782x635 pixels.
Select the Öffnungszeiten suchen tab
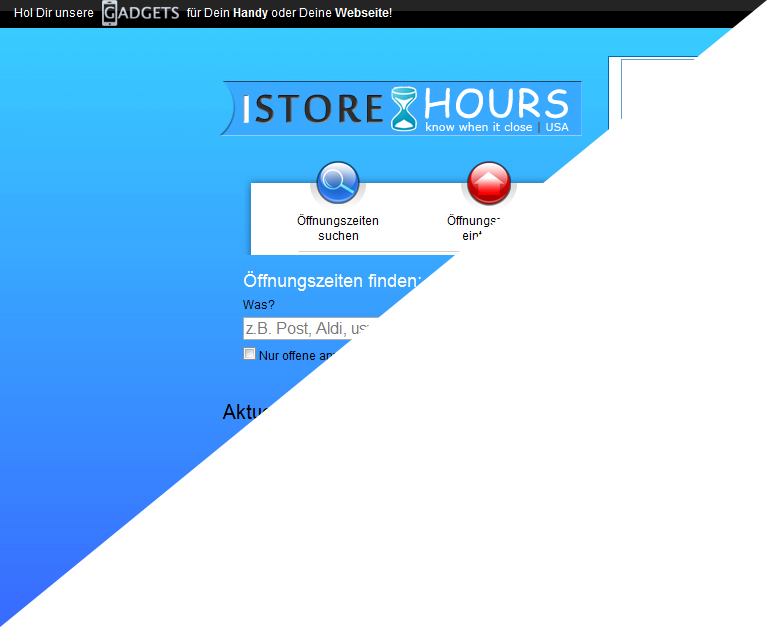[338, 228]
